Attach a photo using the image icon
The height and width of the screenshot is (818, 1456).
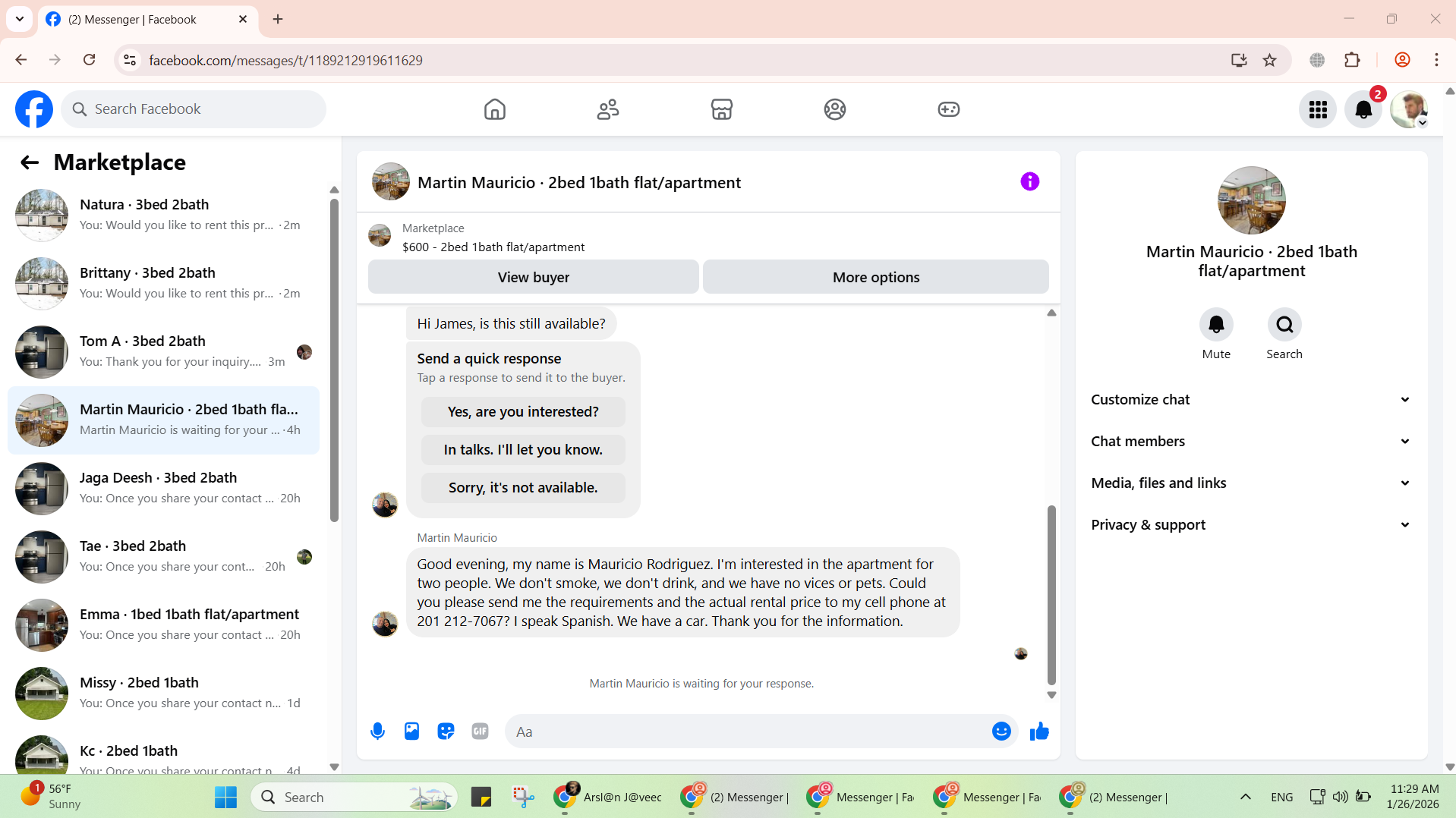(x=411, y=731)
